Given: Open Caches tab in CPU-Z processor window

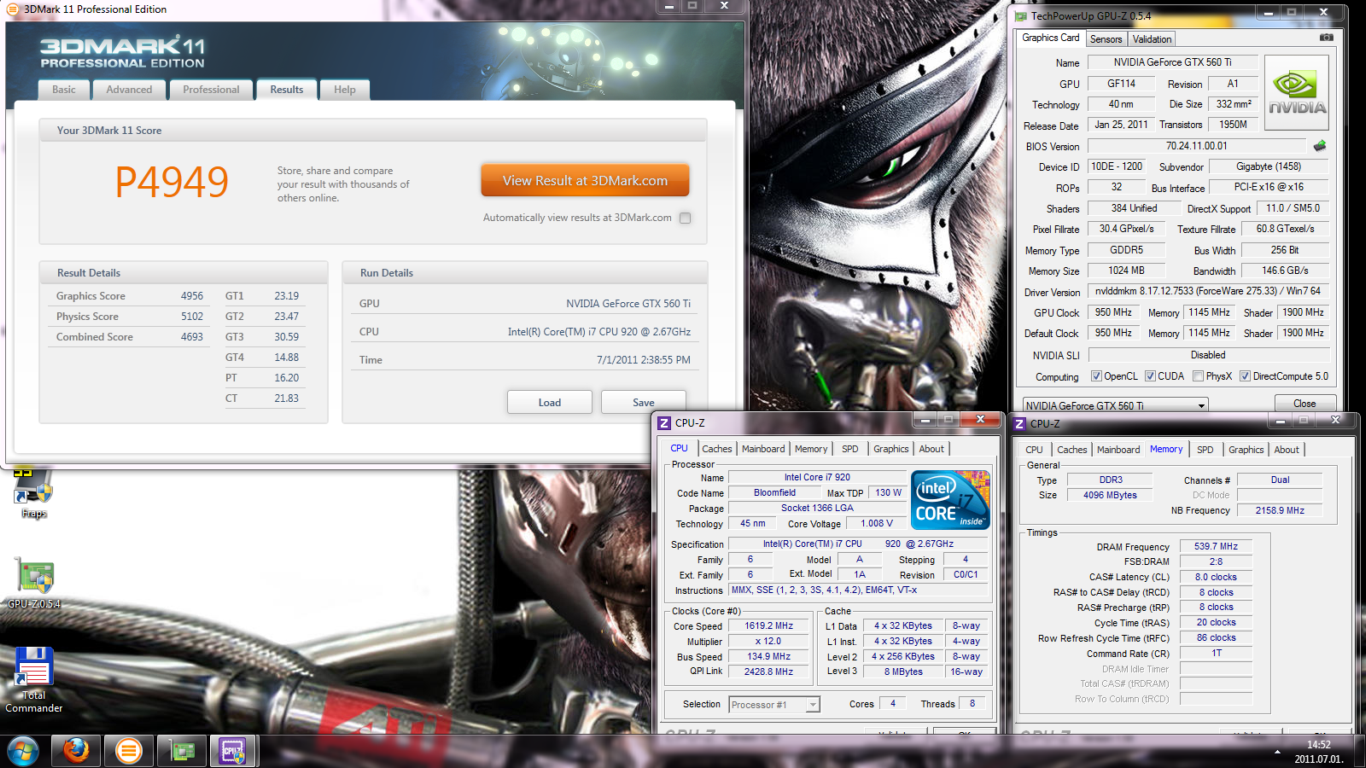Looking at the screenshot, I should tap(717, 449).
